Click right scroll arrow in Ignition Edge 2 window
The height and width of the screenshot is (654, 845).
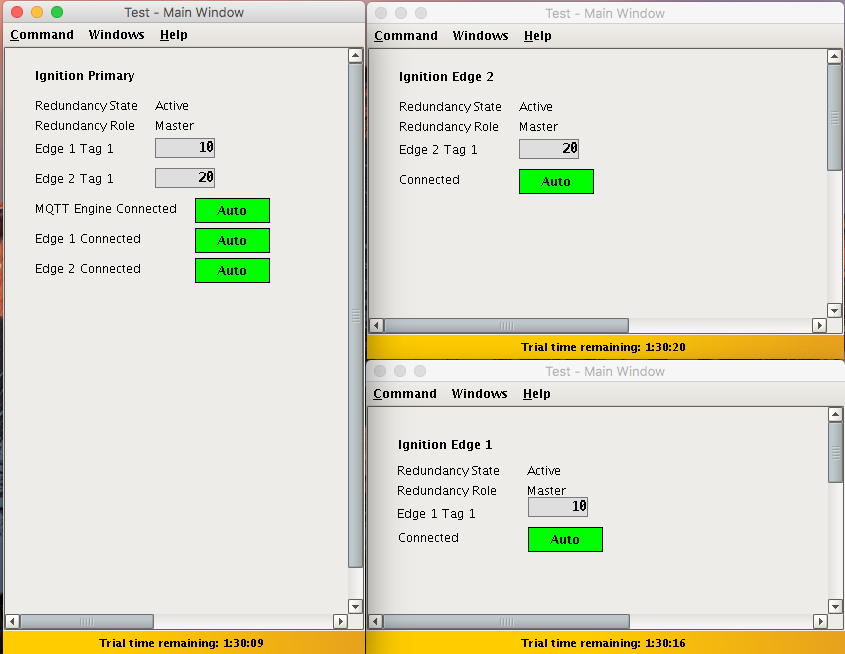(819, 325)
